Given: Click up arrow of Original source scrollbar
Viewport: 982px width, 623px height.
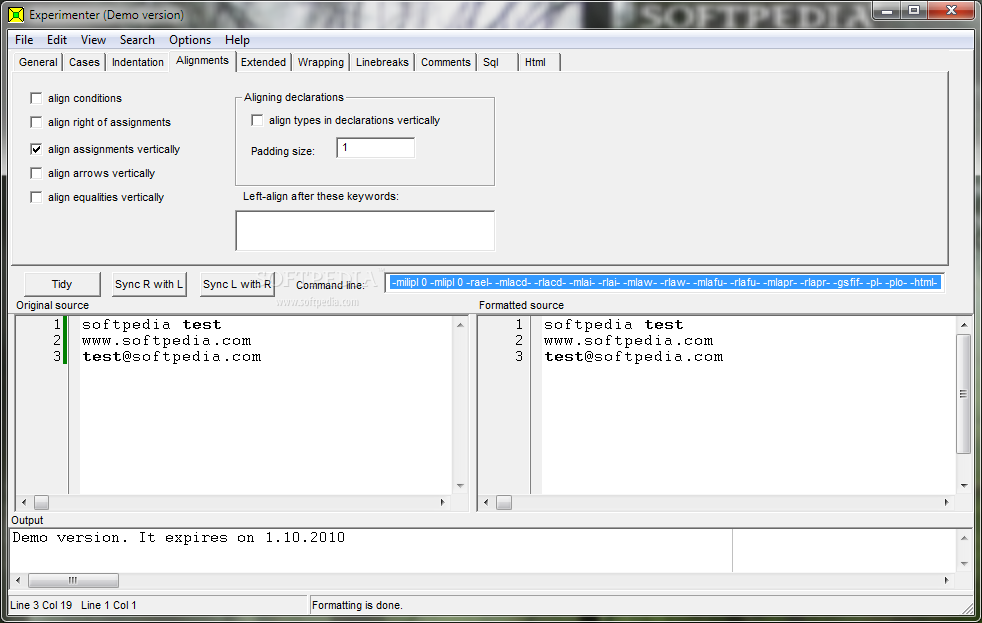Looking at the screenshot, I should [x=460, y=325].
